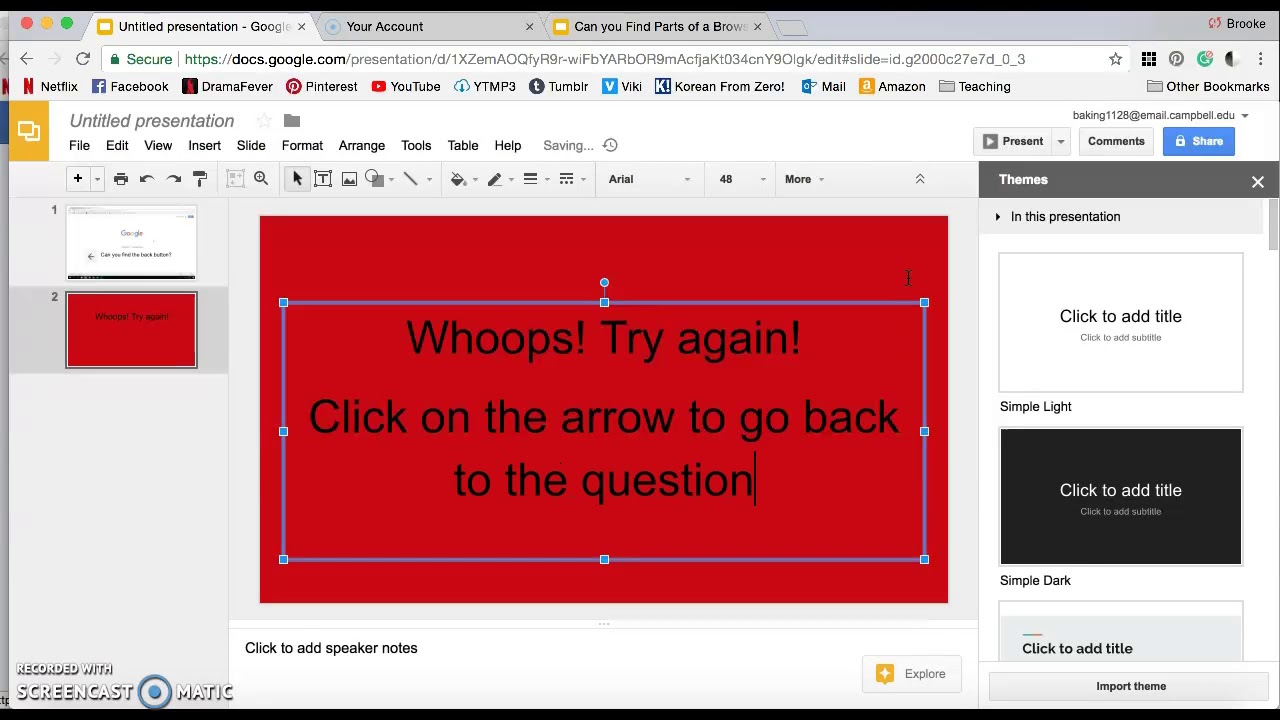Open the font size 48 dropdown
Image resolution: width=1280 pixels, height=720 pixels.
coord(742,179)
